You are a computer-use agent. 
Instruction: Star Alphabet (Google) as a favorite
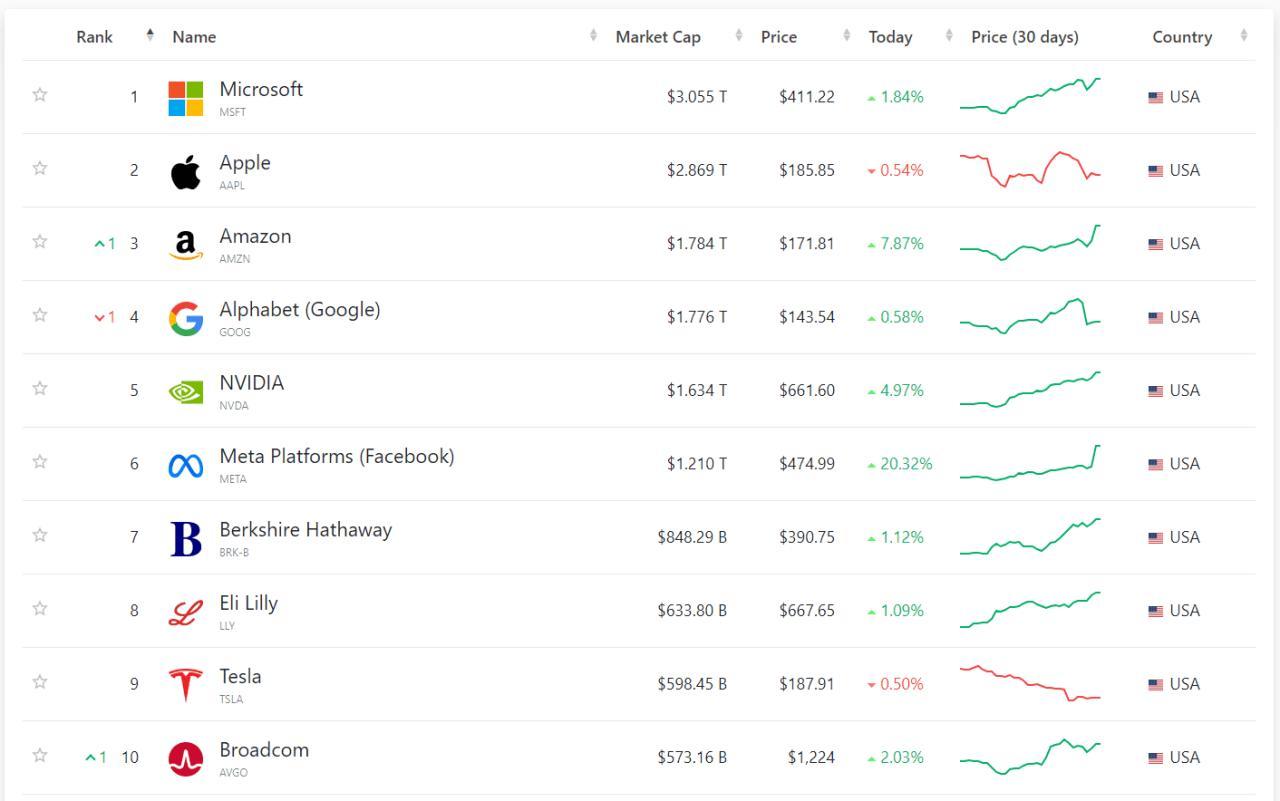tap(40, 314)
